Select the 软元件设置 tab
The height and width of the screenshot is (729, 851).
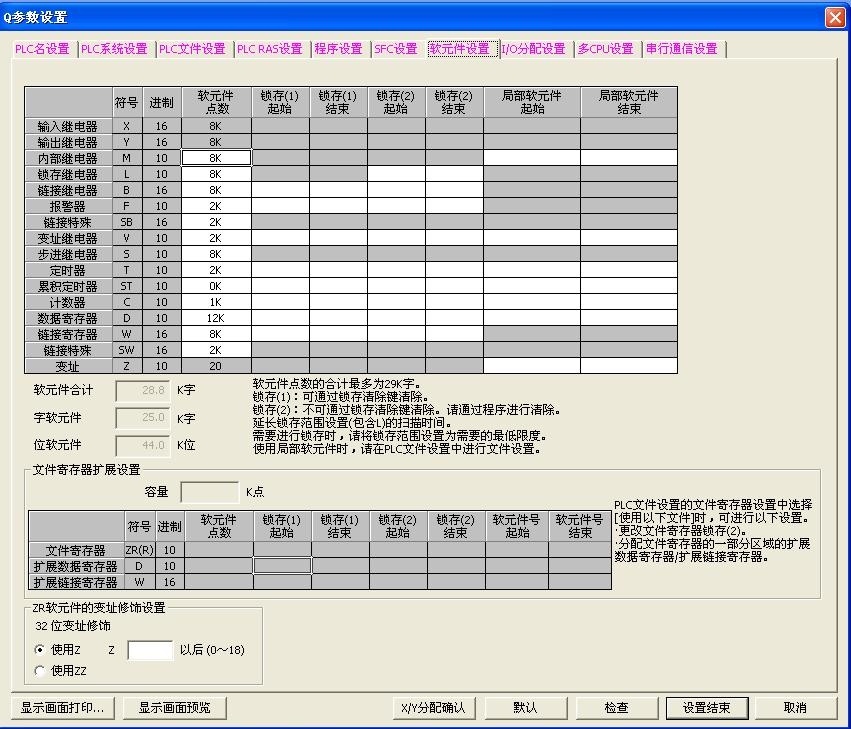(460, 49)
